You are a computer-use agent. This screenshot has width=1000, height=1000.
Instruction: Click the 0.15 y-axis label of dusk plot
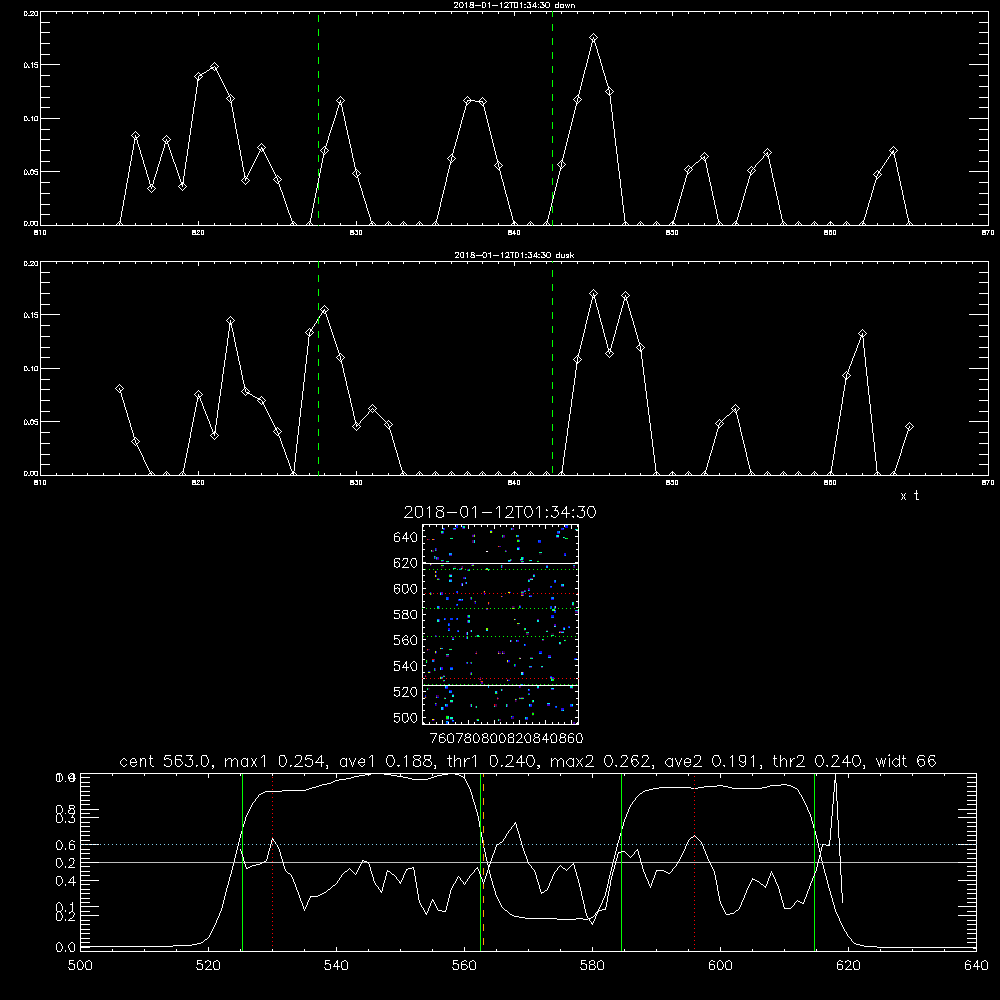31,315
